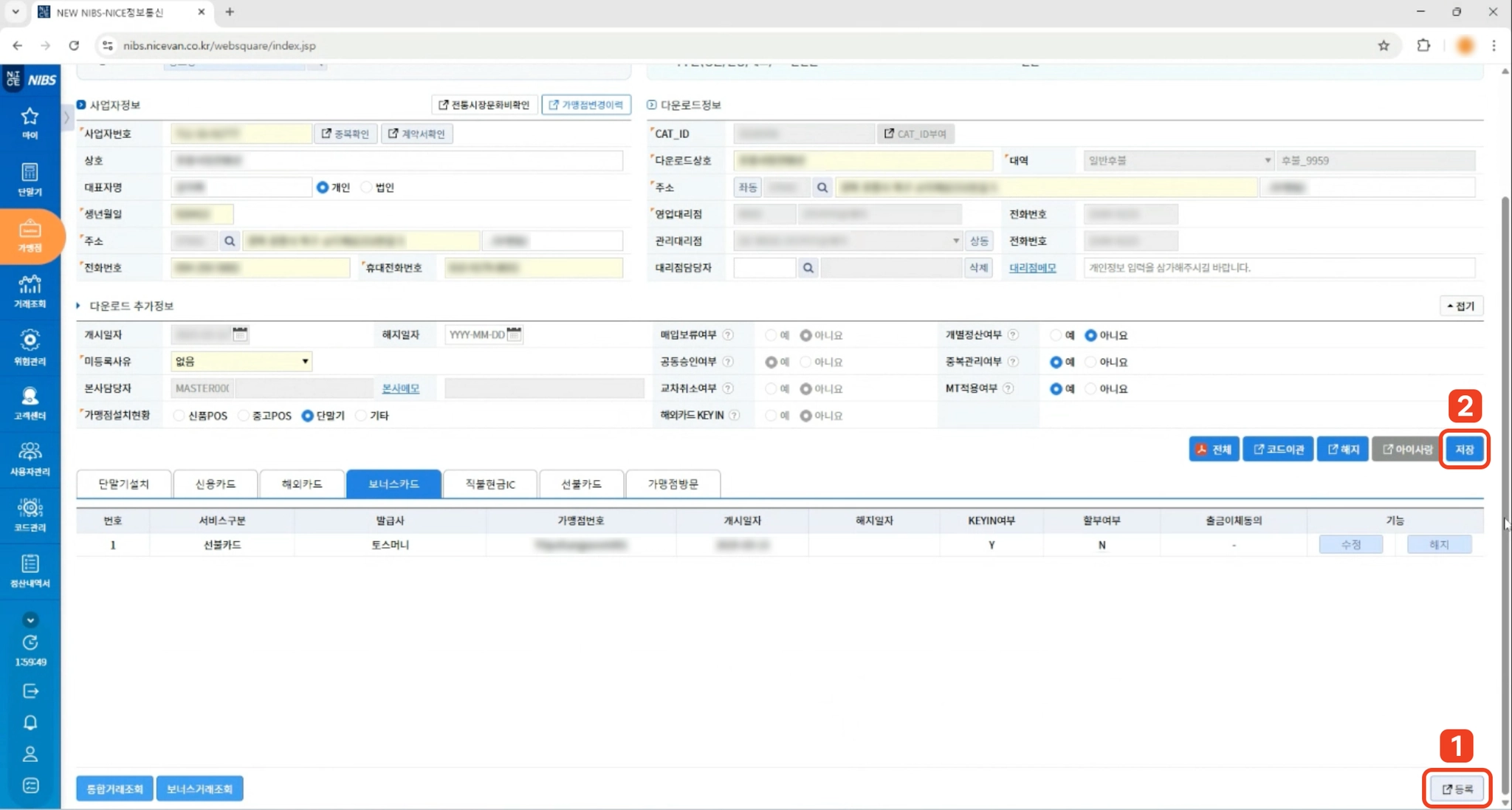Image resolution: width=1512 pixels, height=810 pixels.
Task: Switch to the 선불카드 tab
Action: click(581, 484)
